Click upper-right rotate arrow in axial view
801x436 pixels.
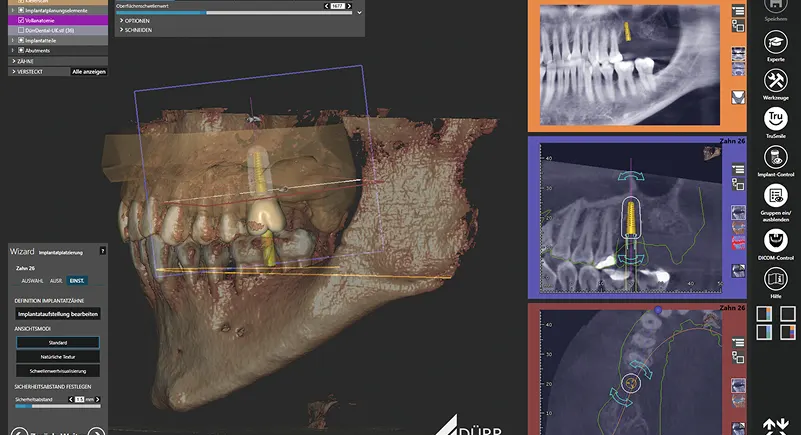(641, 369)
